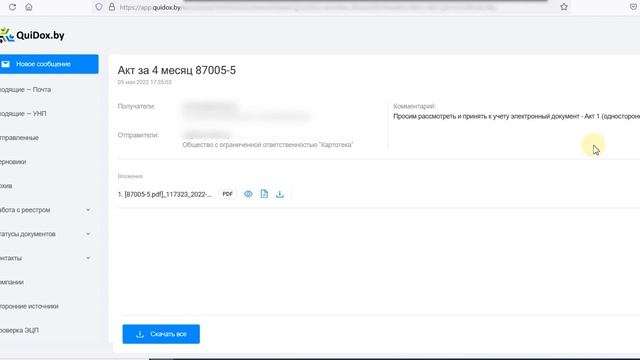Click the download arrow inside Скачать все

140,334
